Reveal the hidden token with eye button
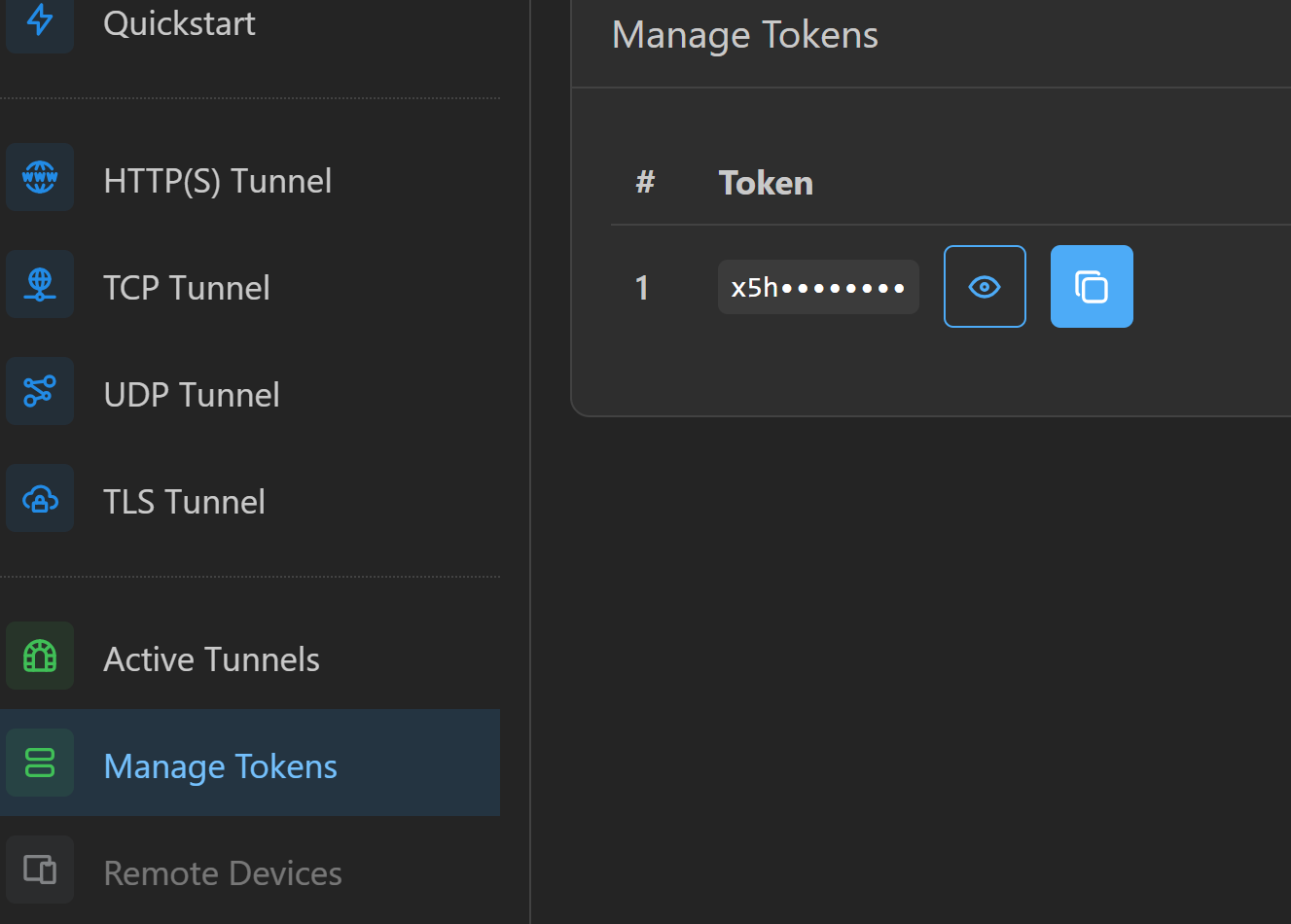Image resolution: width=1291 pixels, height=924 pixels. [985, 287]
